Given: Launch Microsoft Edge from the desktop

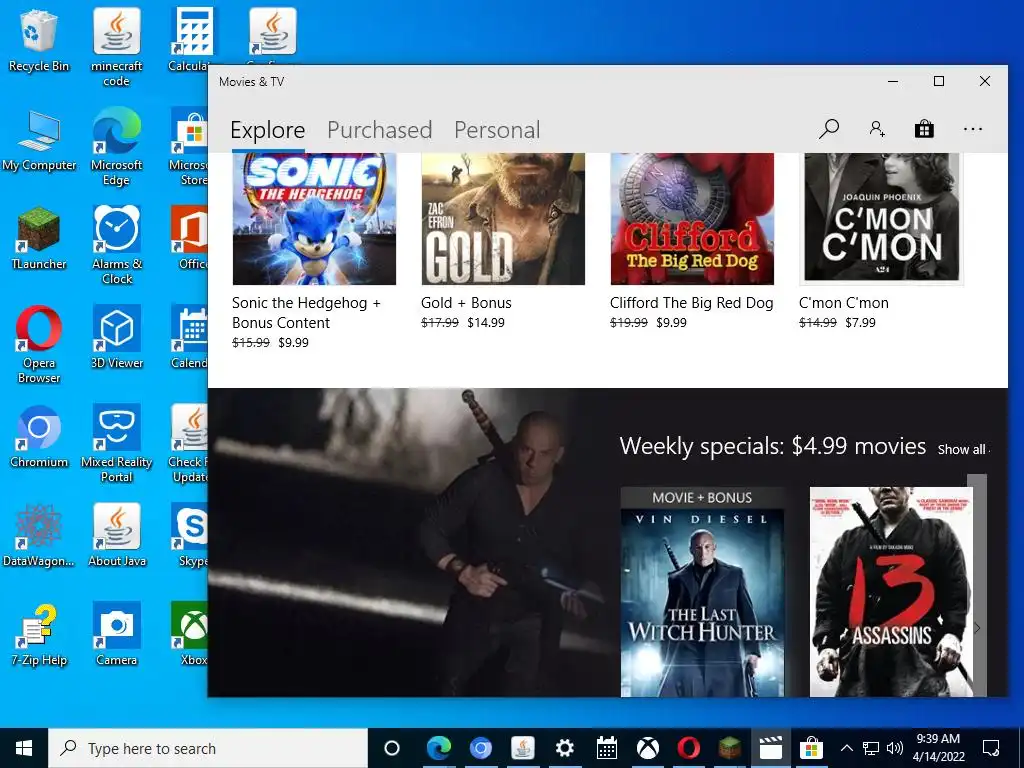Looking at the screenshot, I should pyautogui.click(x=116, y=147).
